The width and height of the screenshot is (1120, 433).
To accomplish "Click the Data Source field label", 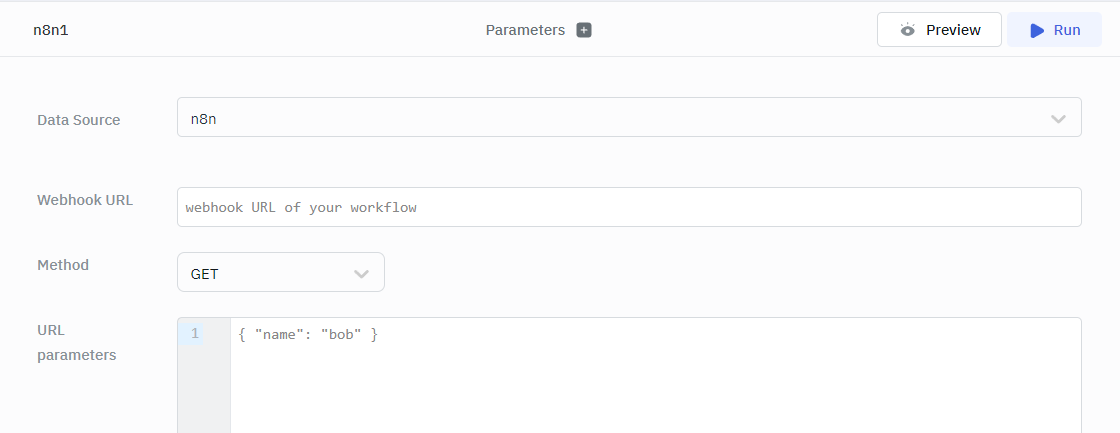I will 79,120.
